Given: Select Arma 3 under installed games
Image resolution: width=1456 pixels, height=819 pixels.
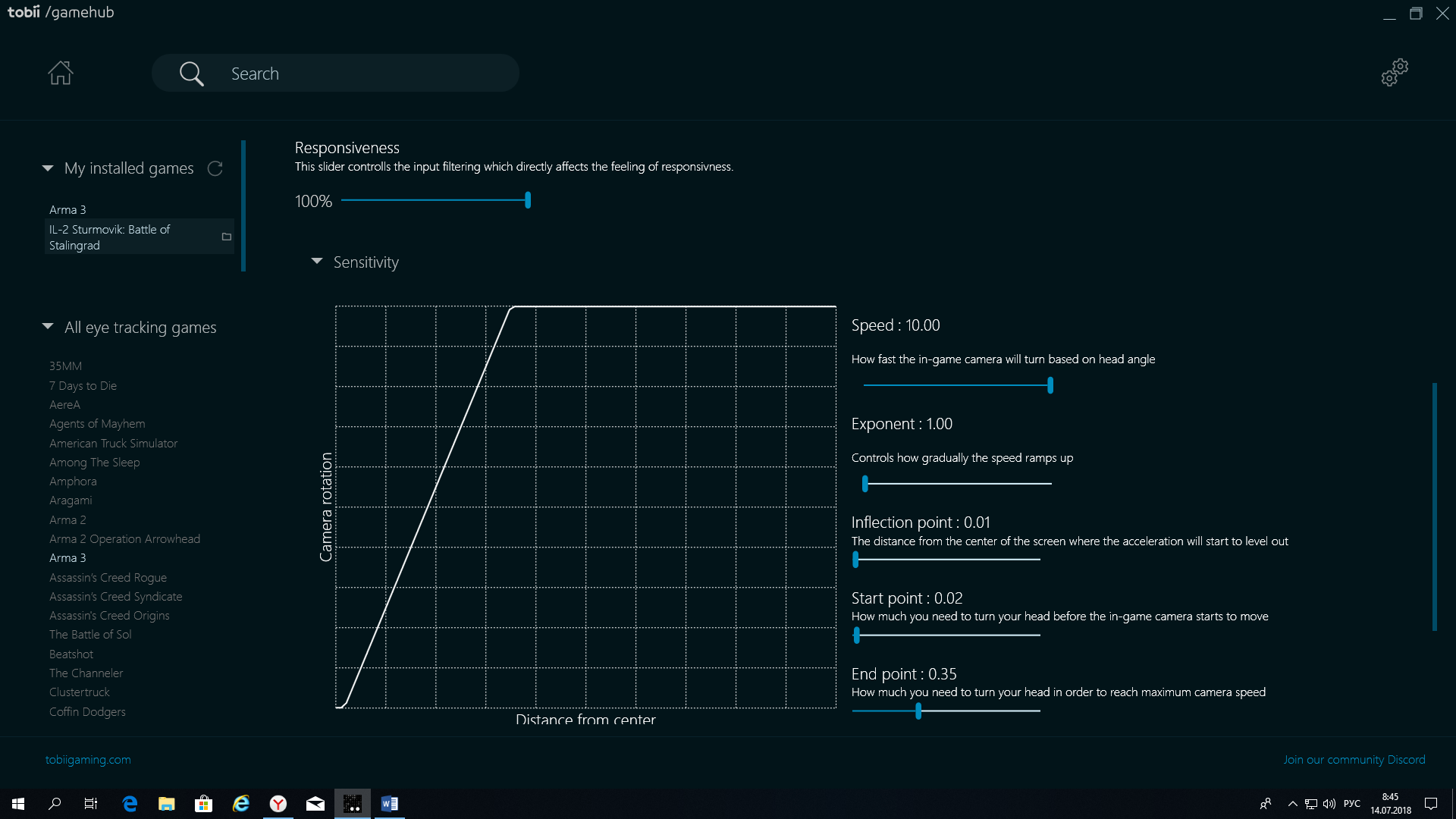Looking at the screenshot, I should pyautogui.click(x=67, y=209).
